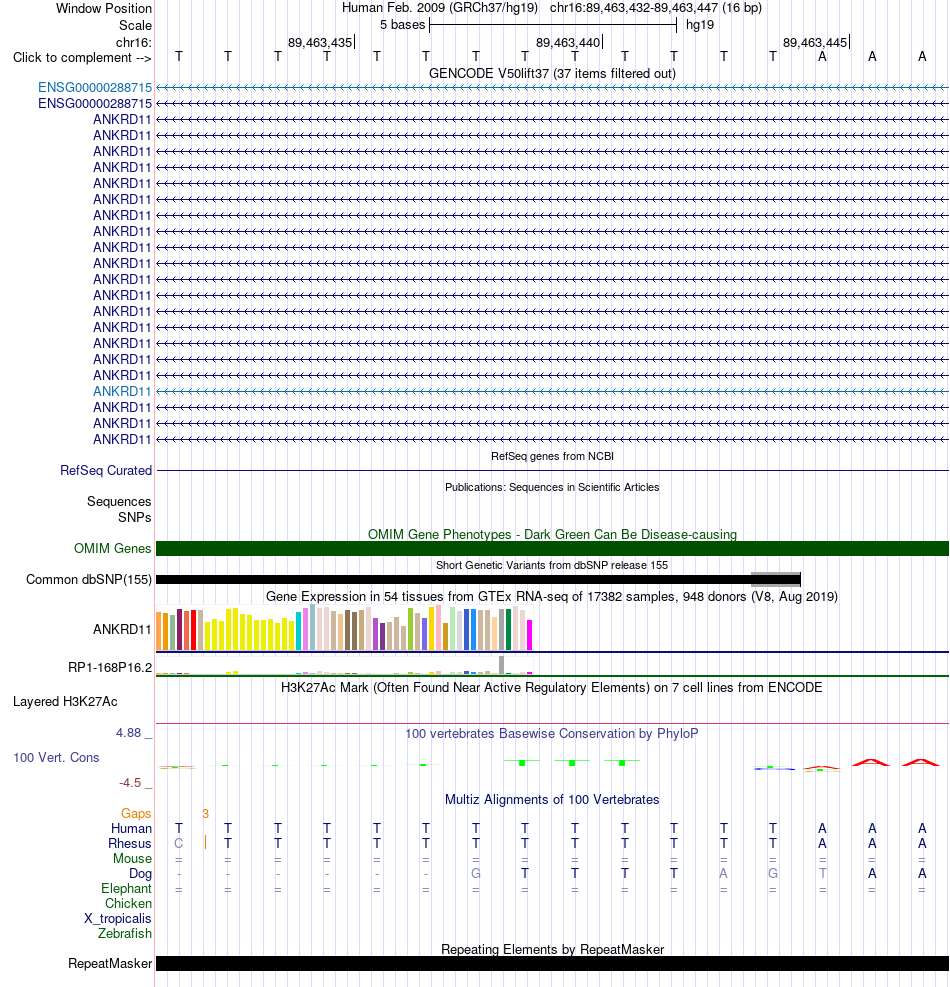Click the chr16: ruler label
The height and width of the screenshot is (987, 950).
(x=133, y=43)
